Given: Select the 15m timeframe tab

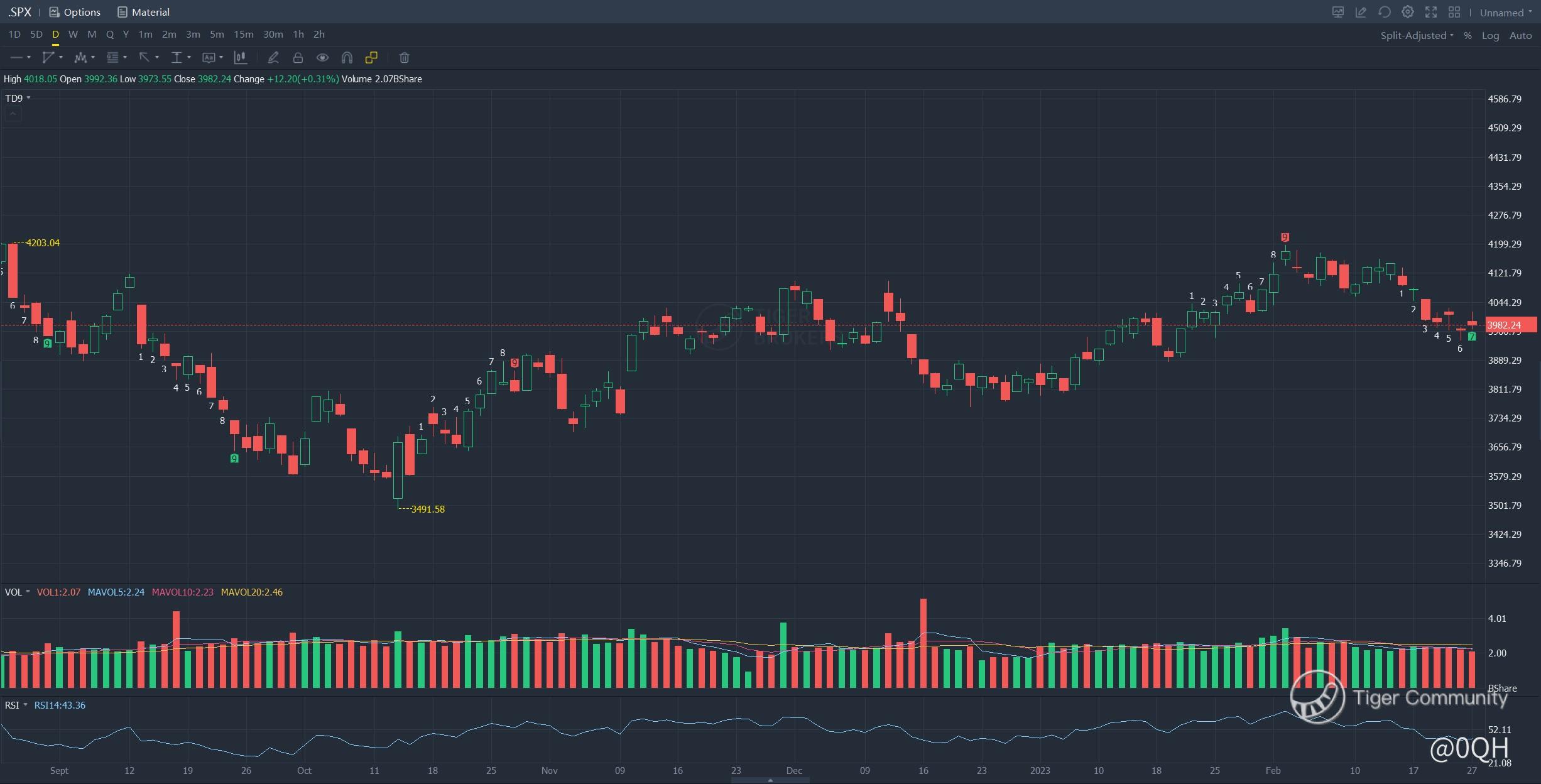Looking at the screenshot, I should click(x=243, y=35).
